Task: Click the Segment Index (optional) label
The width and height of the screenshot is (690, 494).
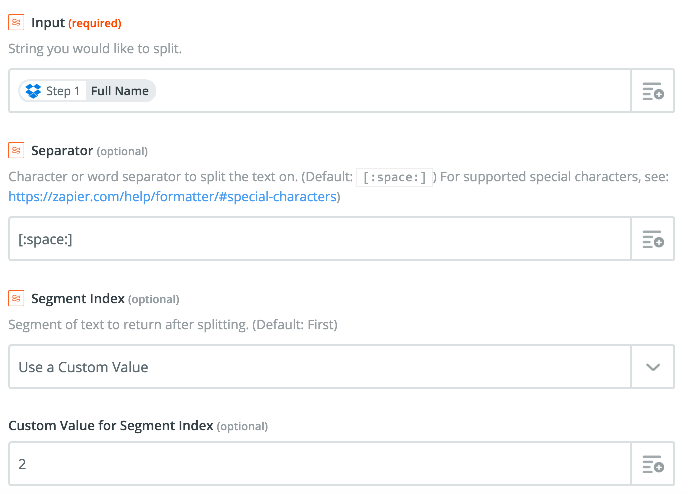Action: click(x=105, y=298)
